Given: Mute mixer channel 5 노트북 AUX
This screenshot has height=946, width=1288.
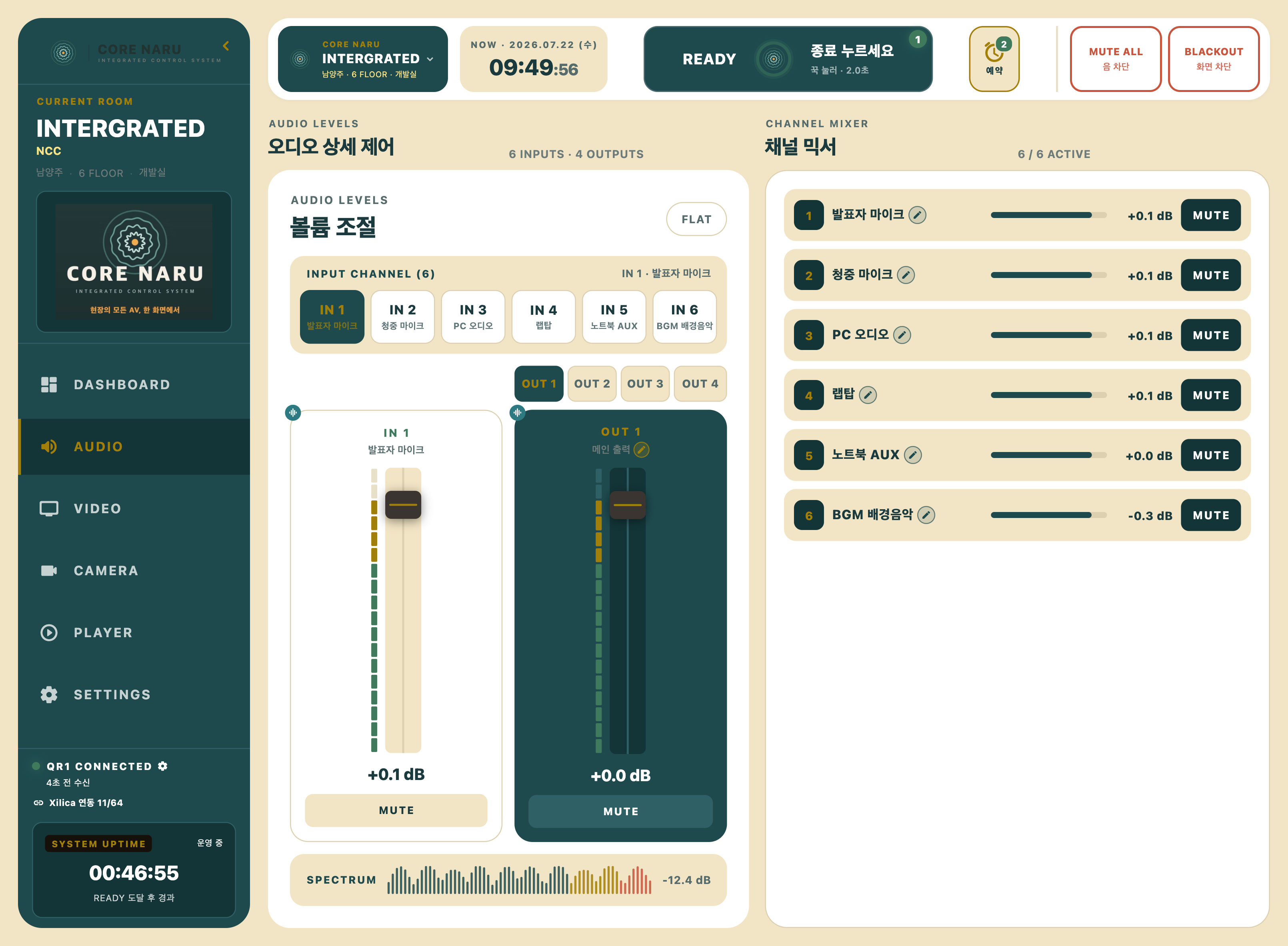Looking at the screenshot, I should click(x=1211, y=455).
